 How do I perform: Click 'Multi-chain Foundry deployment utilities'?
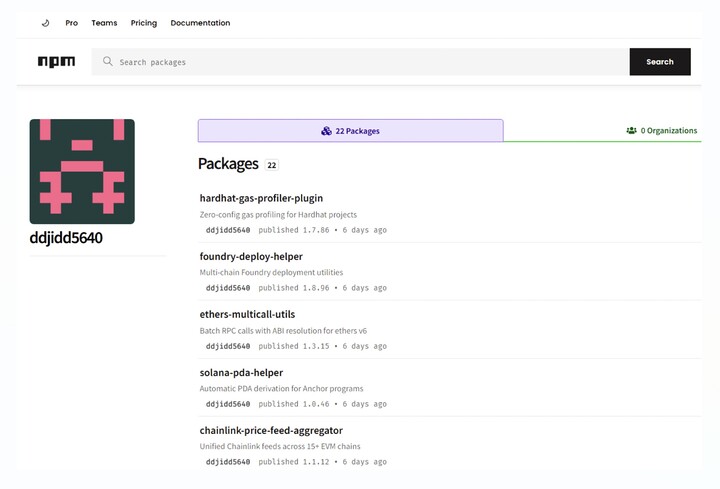(x=271, y=272)
